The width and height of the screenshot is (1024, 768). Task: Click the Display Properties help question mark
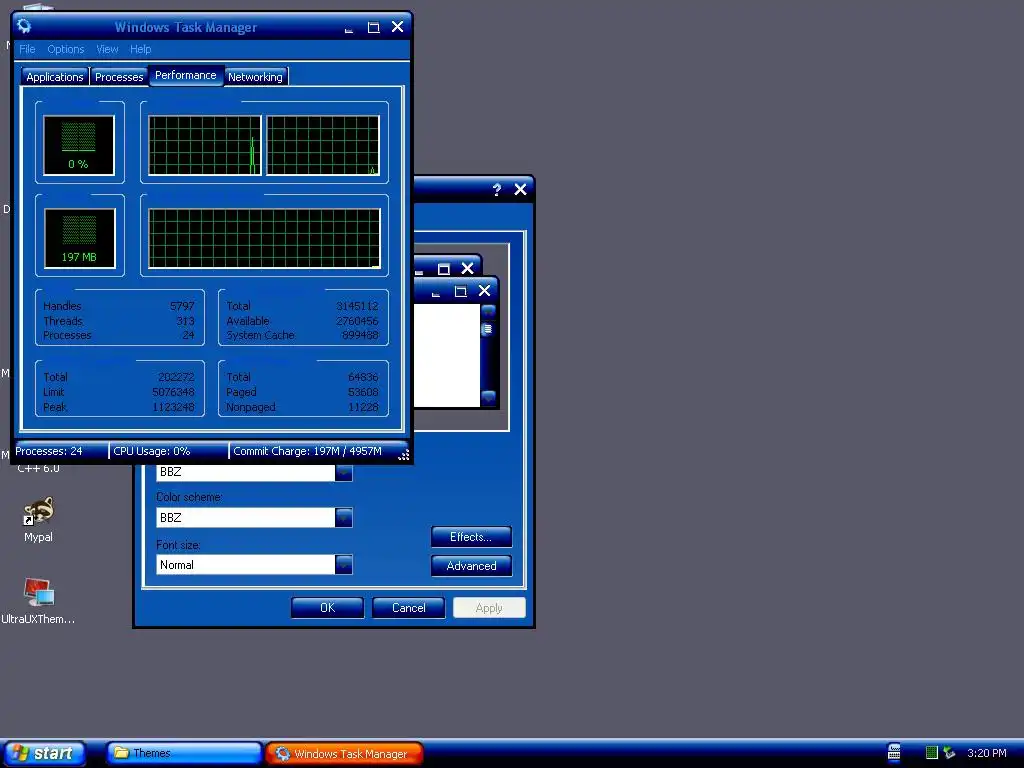pyautogui.click(x=496, y=189)
